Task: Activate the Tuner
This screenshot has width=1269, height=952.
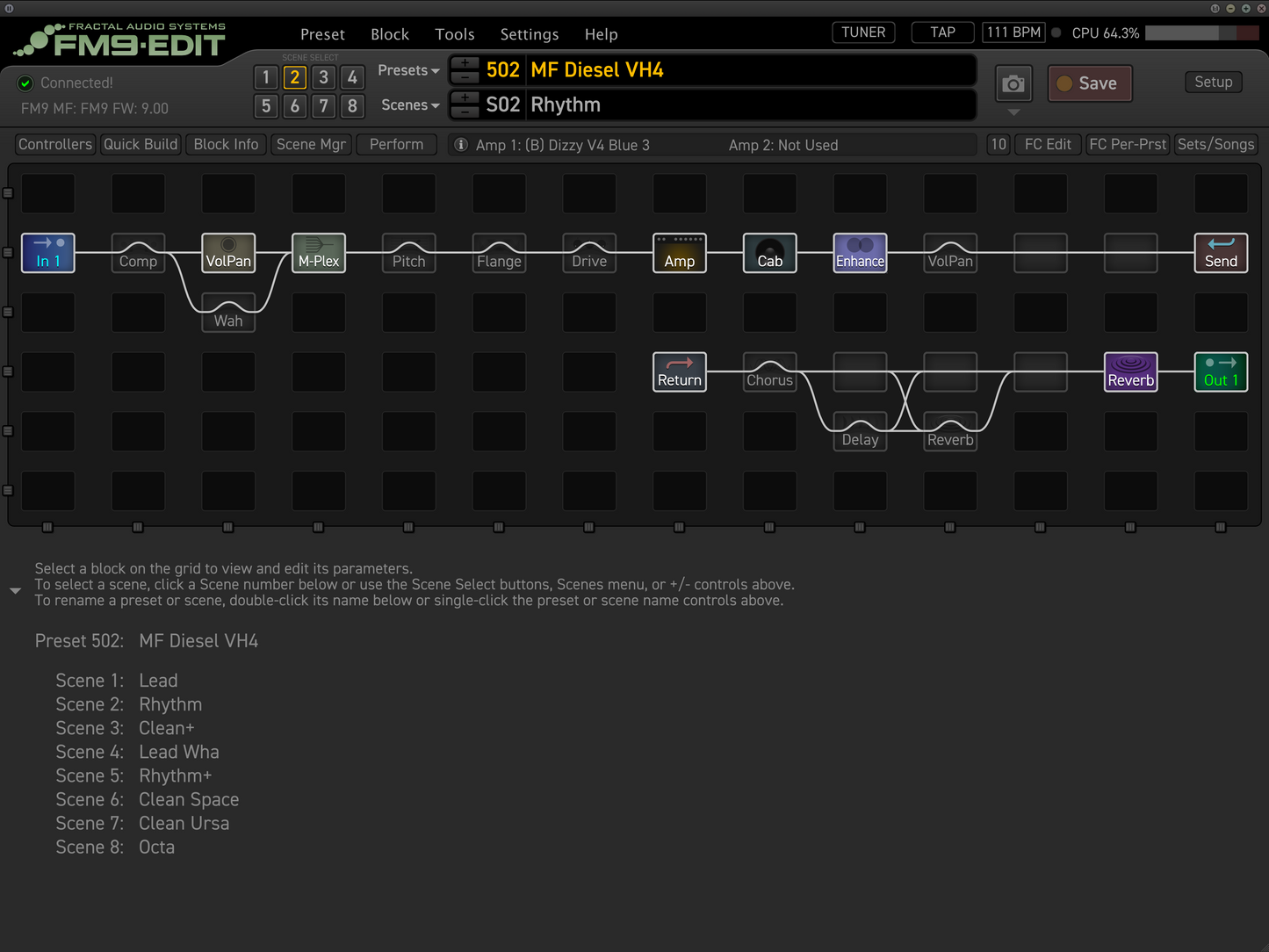Action: pos(862,32)
